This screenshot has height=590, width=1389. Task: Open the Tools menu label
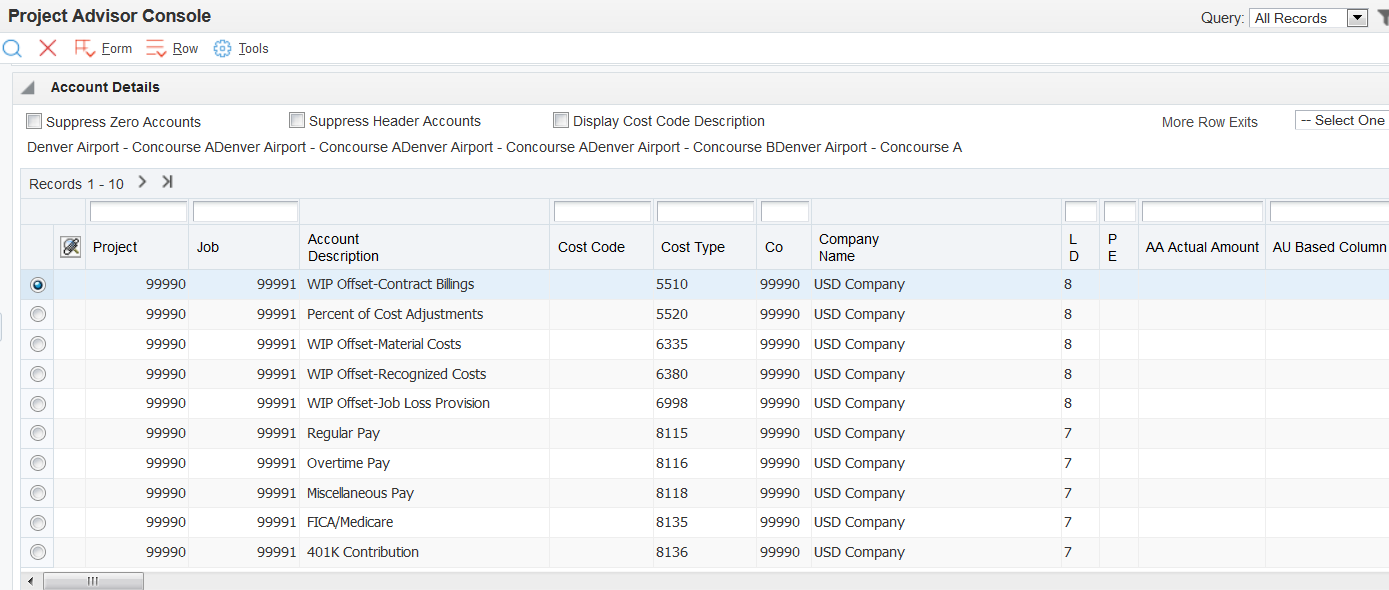(253, 48)
